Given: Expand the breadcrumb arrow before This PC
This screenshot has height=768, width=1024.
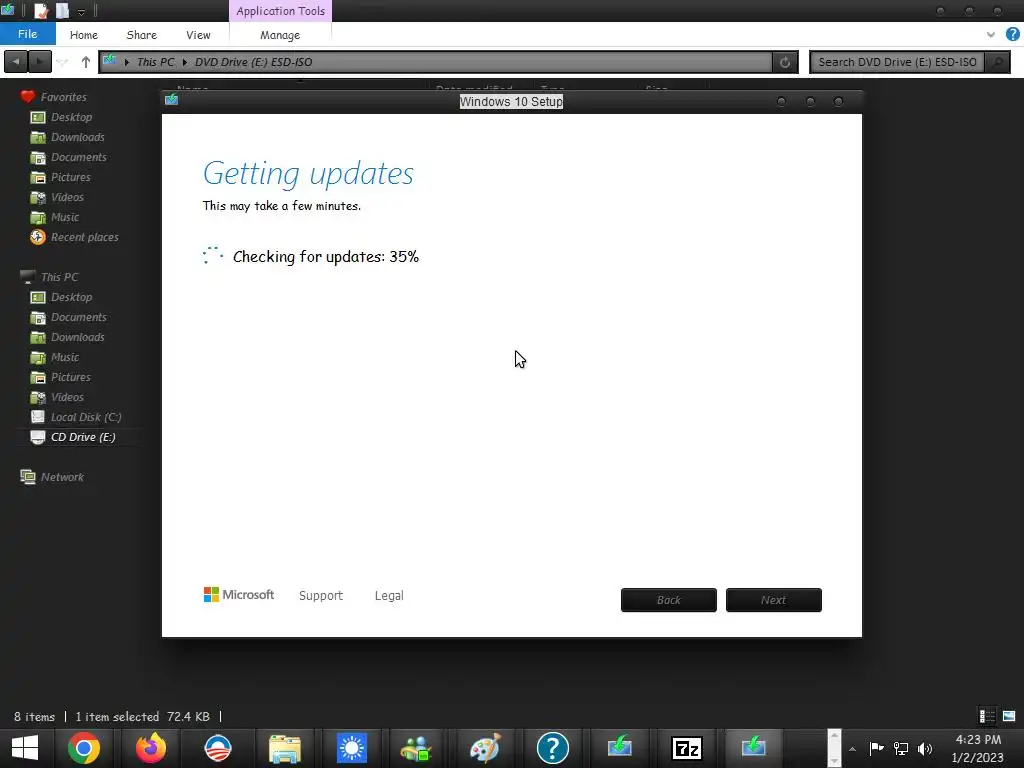Looking at the screenshot, I should tap(126, 62).
